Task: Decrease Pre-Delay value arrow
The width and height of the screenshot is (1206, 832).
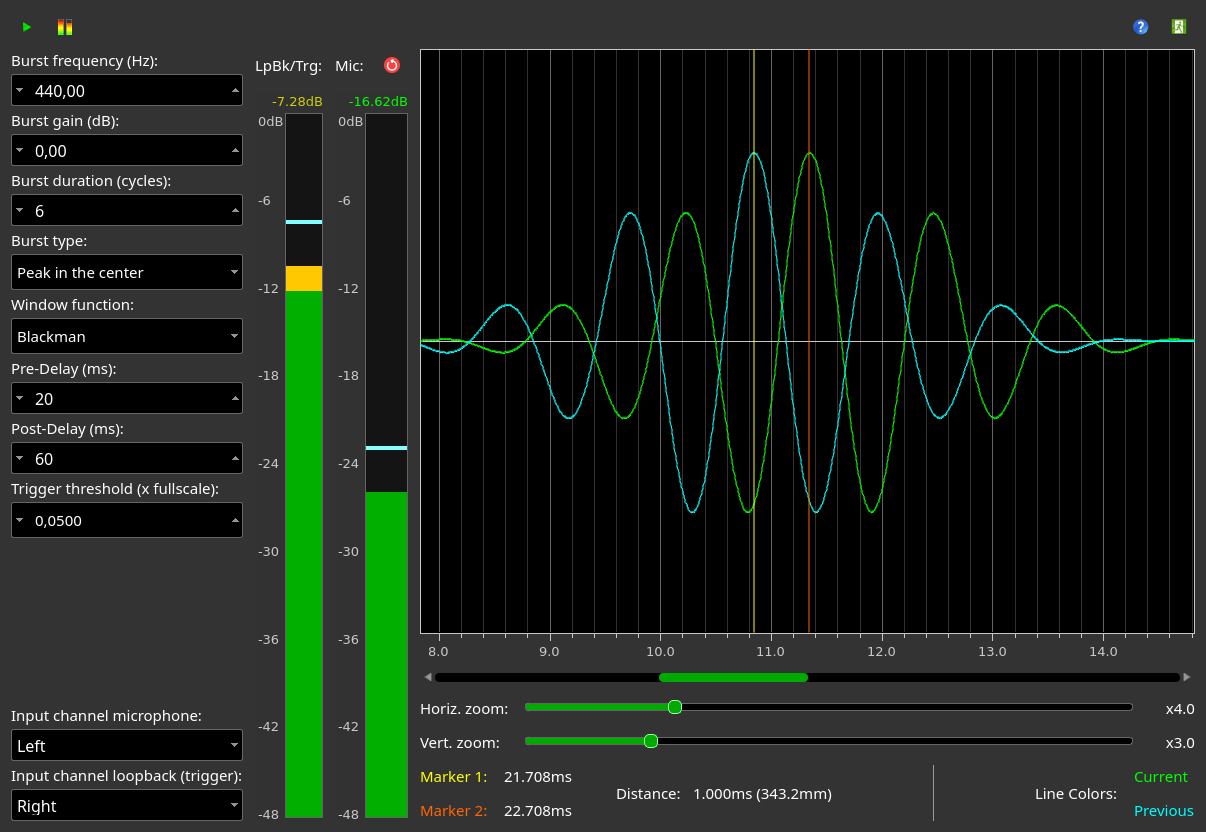Action: pyautogui.click(x=19, y=399)
